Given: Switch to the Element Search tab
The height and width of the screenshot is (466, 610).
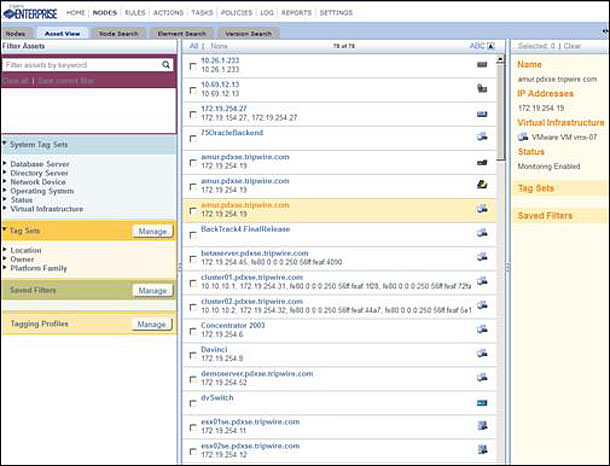Looking at the screenshot, I should point(182,33).
